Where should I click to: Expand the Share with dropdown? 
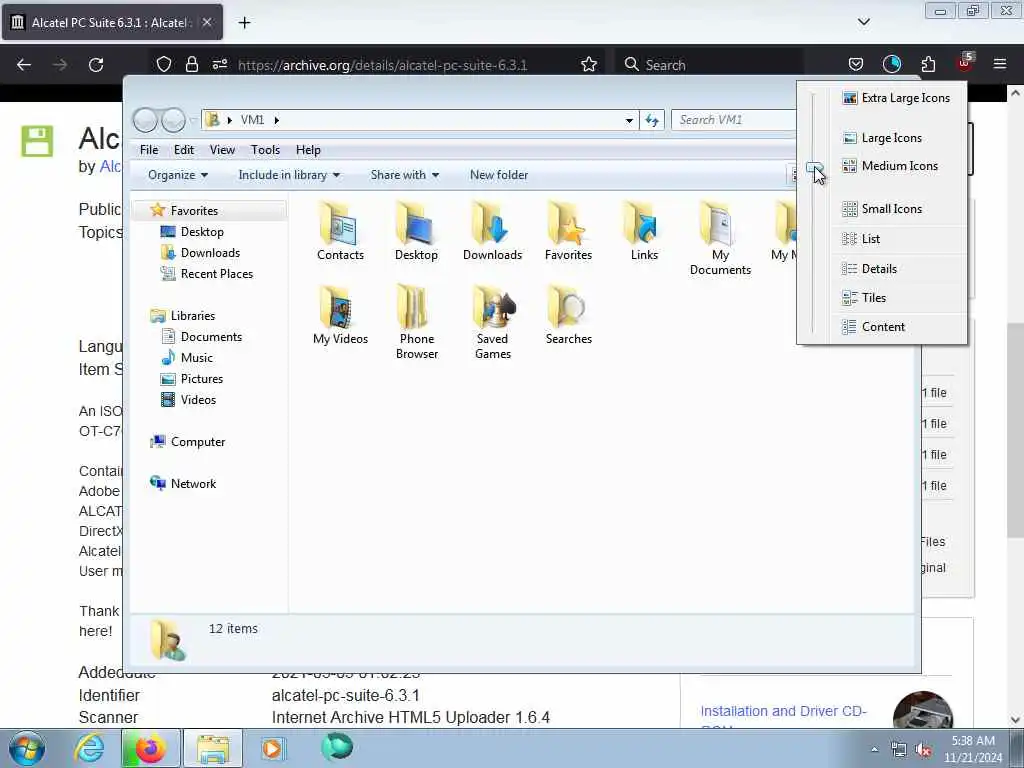tap(404, 175)
